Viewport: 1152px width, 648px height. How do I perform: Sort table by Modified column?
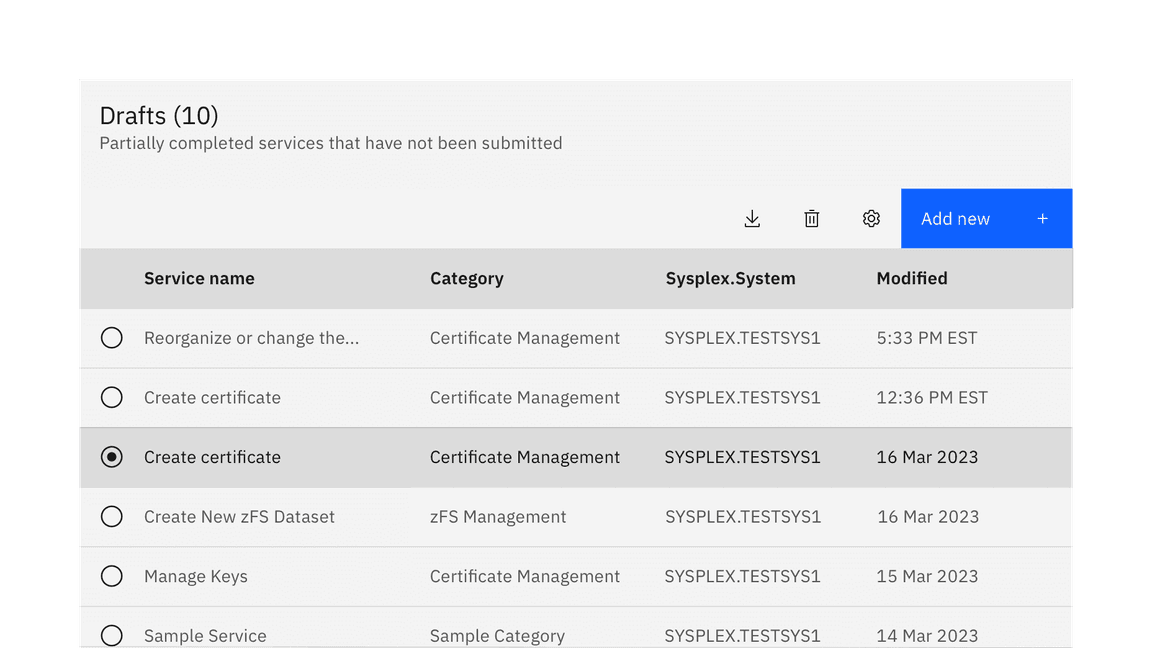(x=911, y=278)
